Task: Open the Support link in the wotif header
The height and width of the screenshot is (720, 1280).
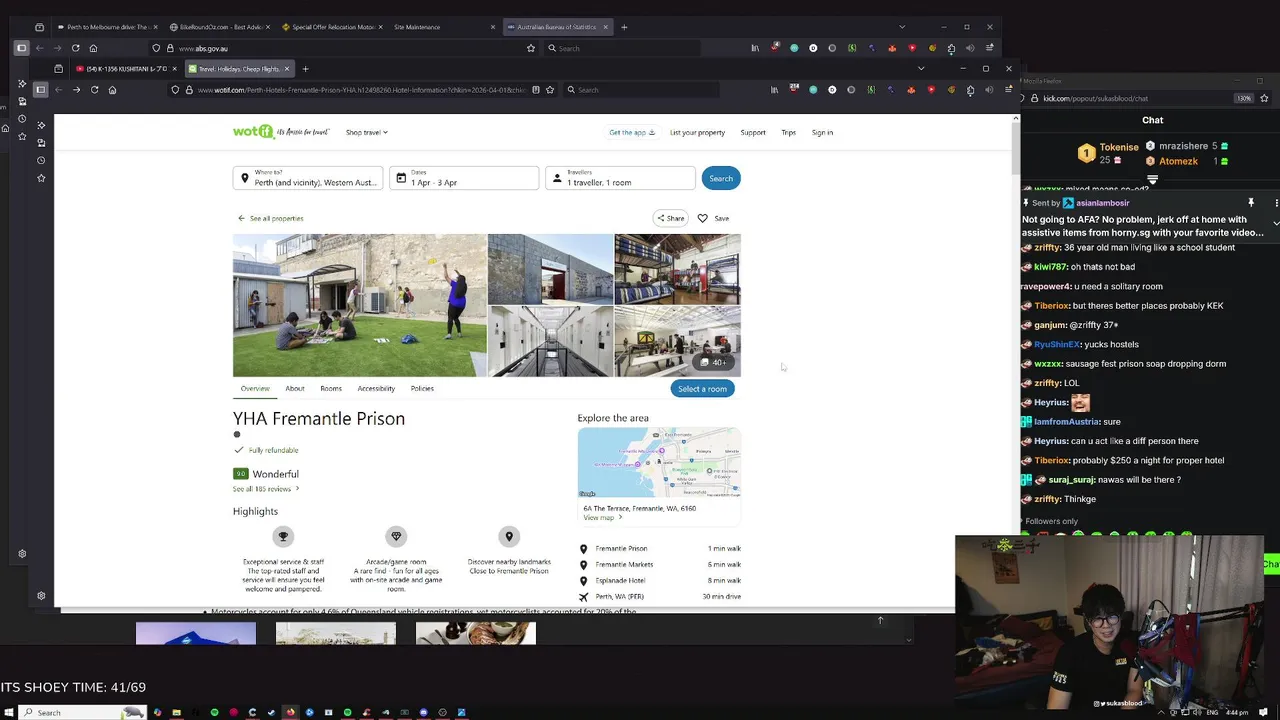Action: click(x=753, y=132)
